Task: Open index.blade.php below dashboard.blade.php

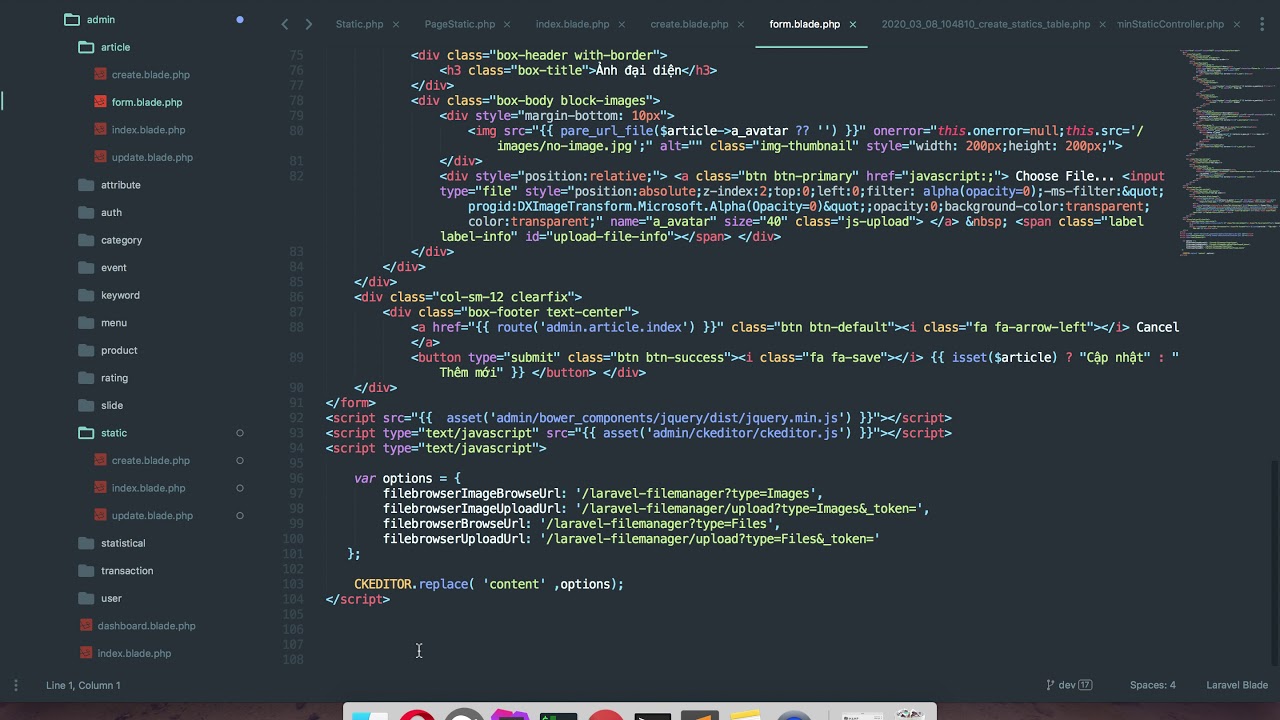Action: pyautogui.click(x=134, y=653)
